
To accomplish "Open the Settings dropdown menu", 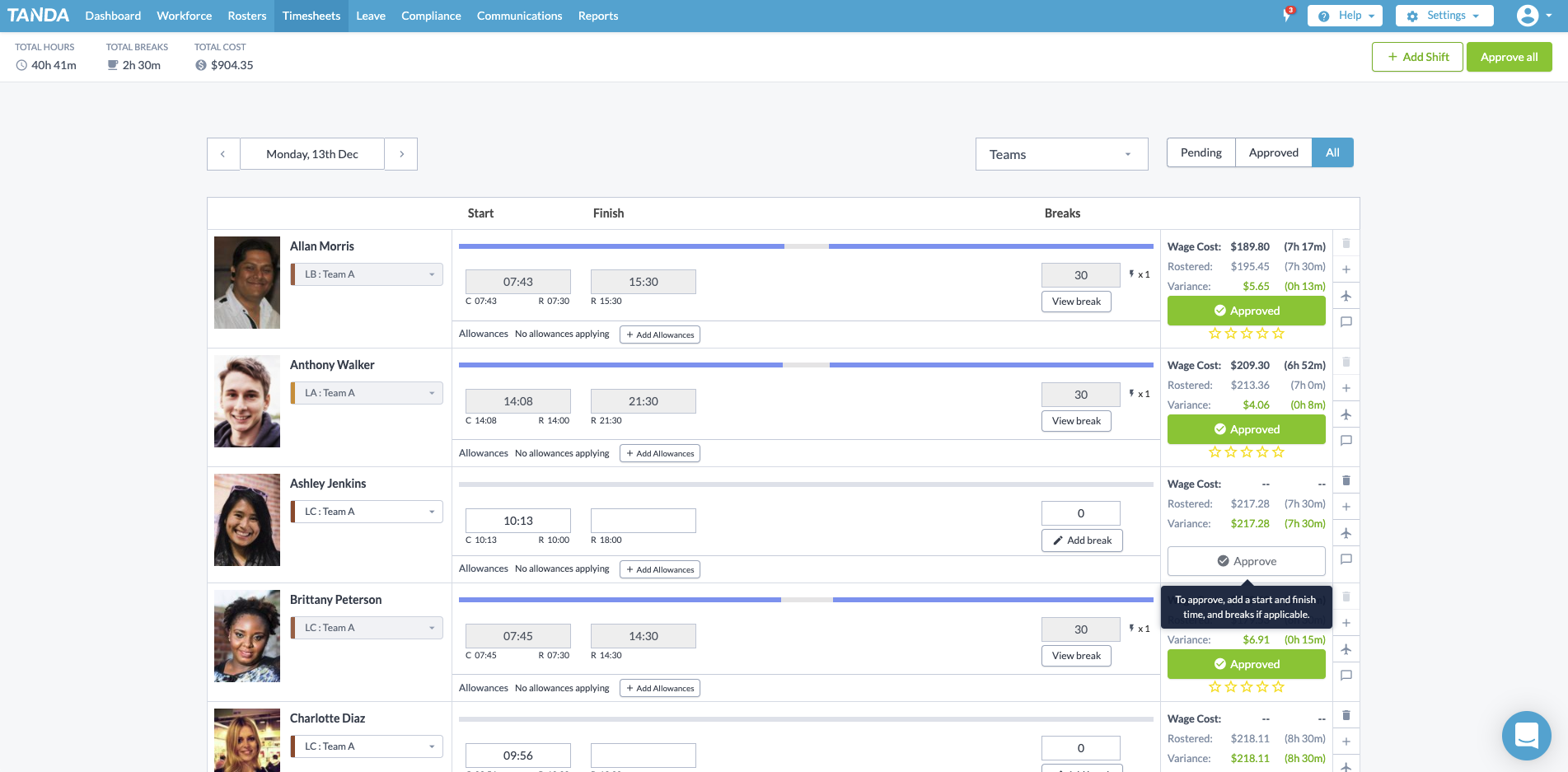I will click(1444, 16).
